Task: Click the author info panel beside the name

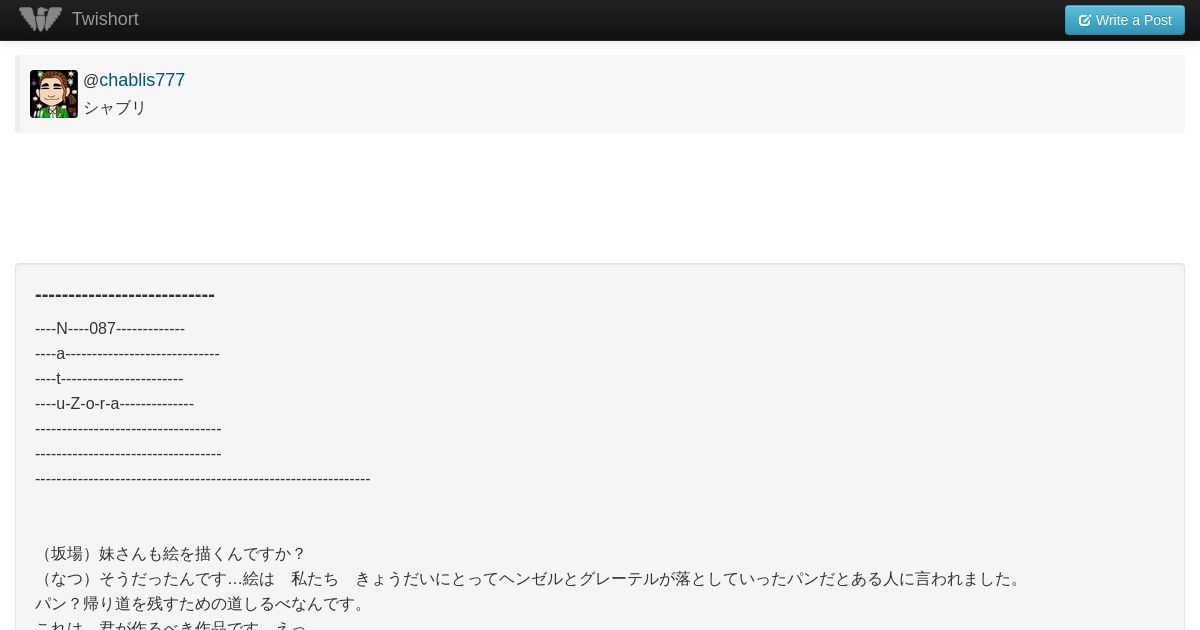Action: [680, 94]
